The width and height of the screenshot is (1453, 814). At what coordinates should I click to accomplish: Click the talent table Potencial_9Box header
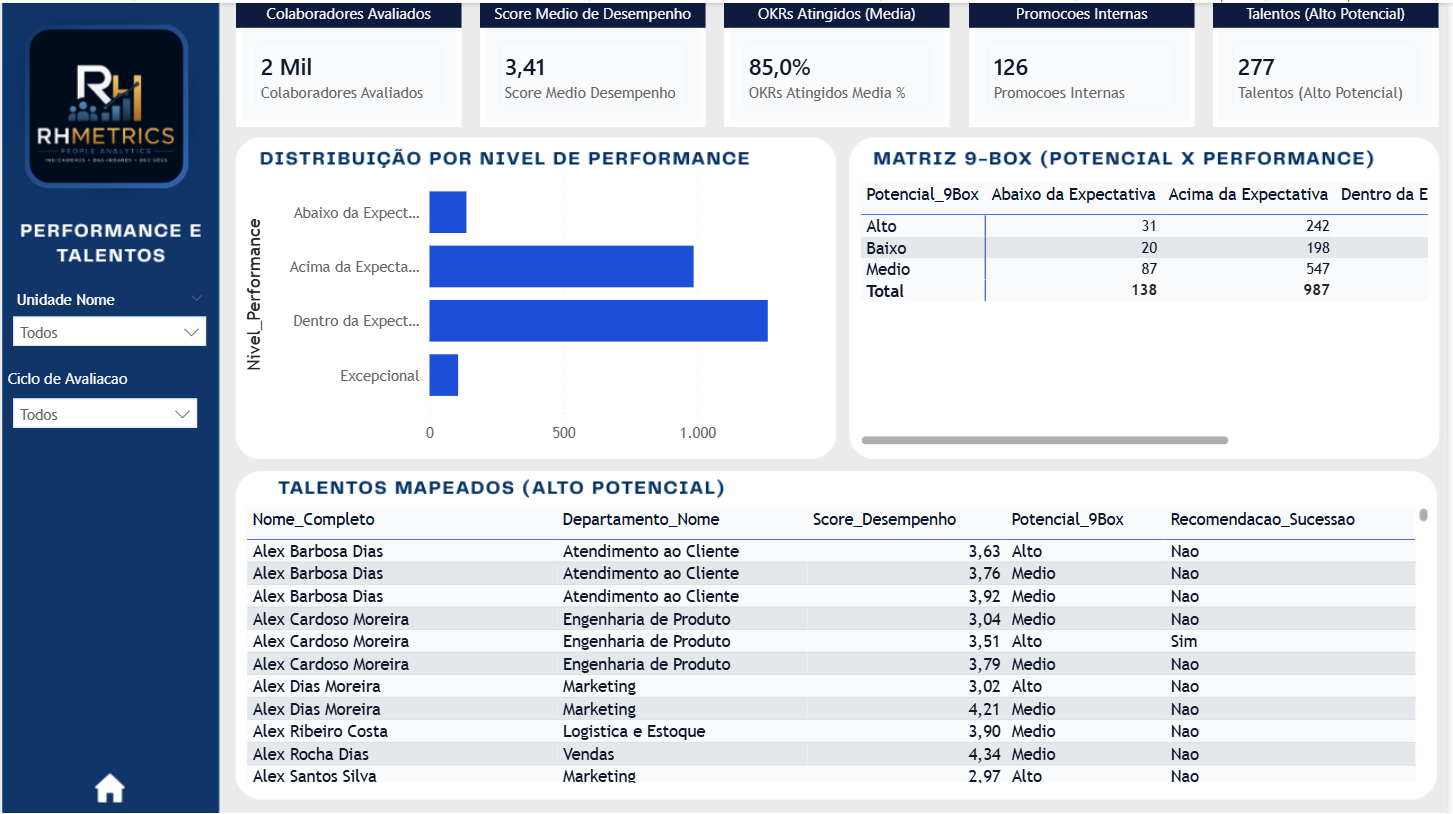1067,519
